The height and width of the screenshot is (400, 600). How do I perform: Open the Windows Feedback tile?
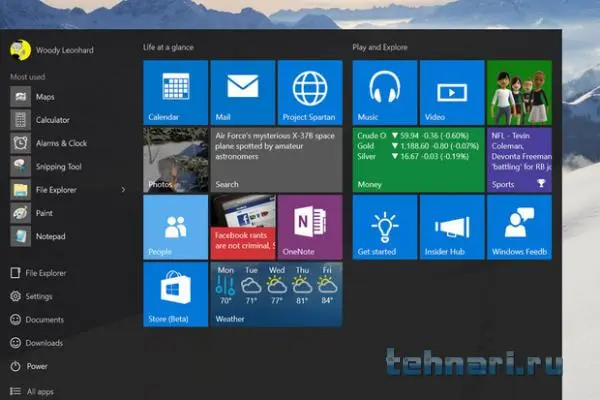(x=519, y=227)
